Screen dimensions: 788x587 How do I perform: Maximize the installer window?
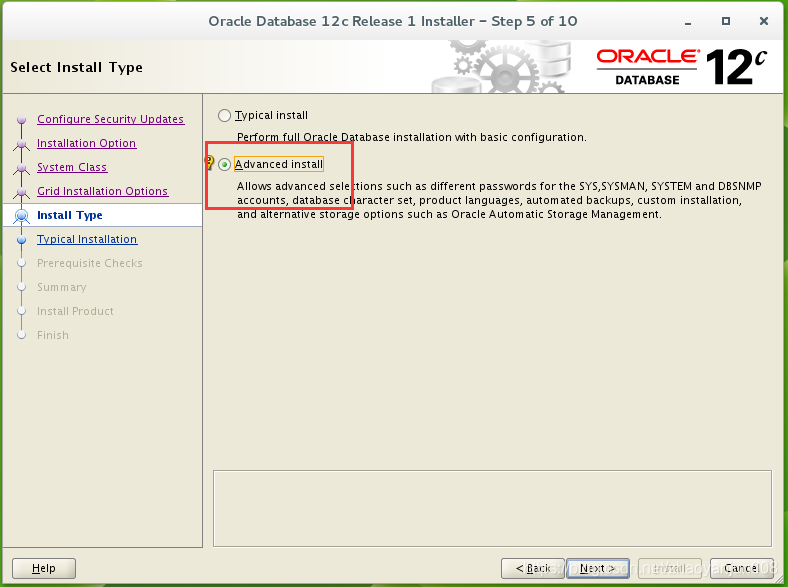point(726,21)
